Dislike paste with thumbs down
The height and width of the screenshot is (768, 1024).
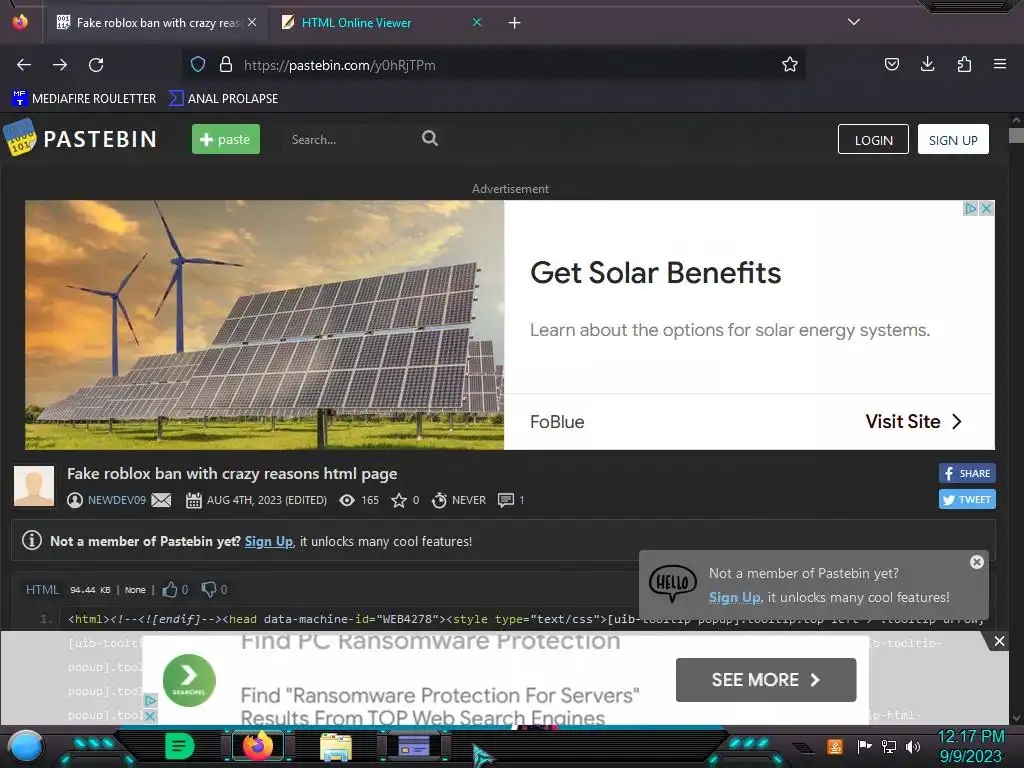(x=208, y=590)
